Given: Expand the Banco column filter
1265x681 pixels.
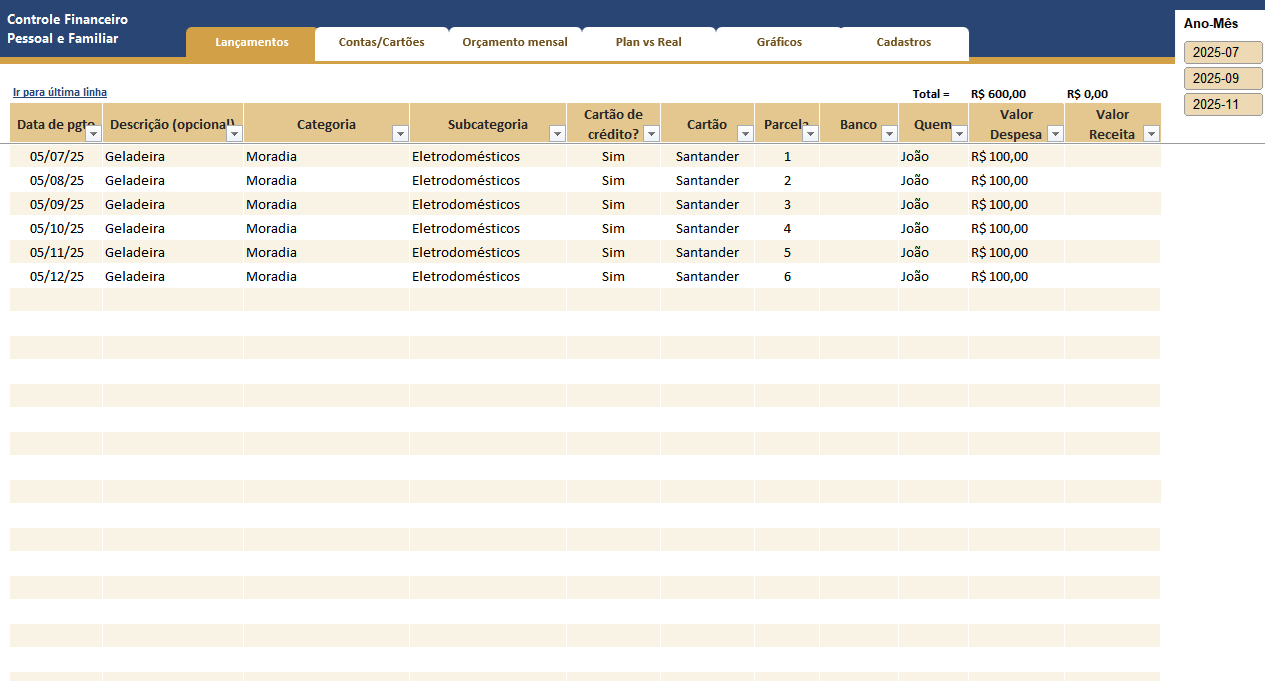Looking at the screenshot, I should pos(888,134).
